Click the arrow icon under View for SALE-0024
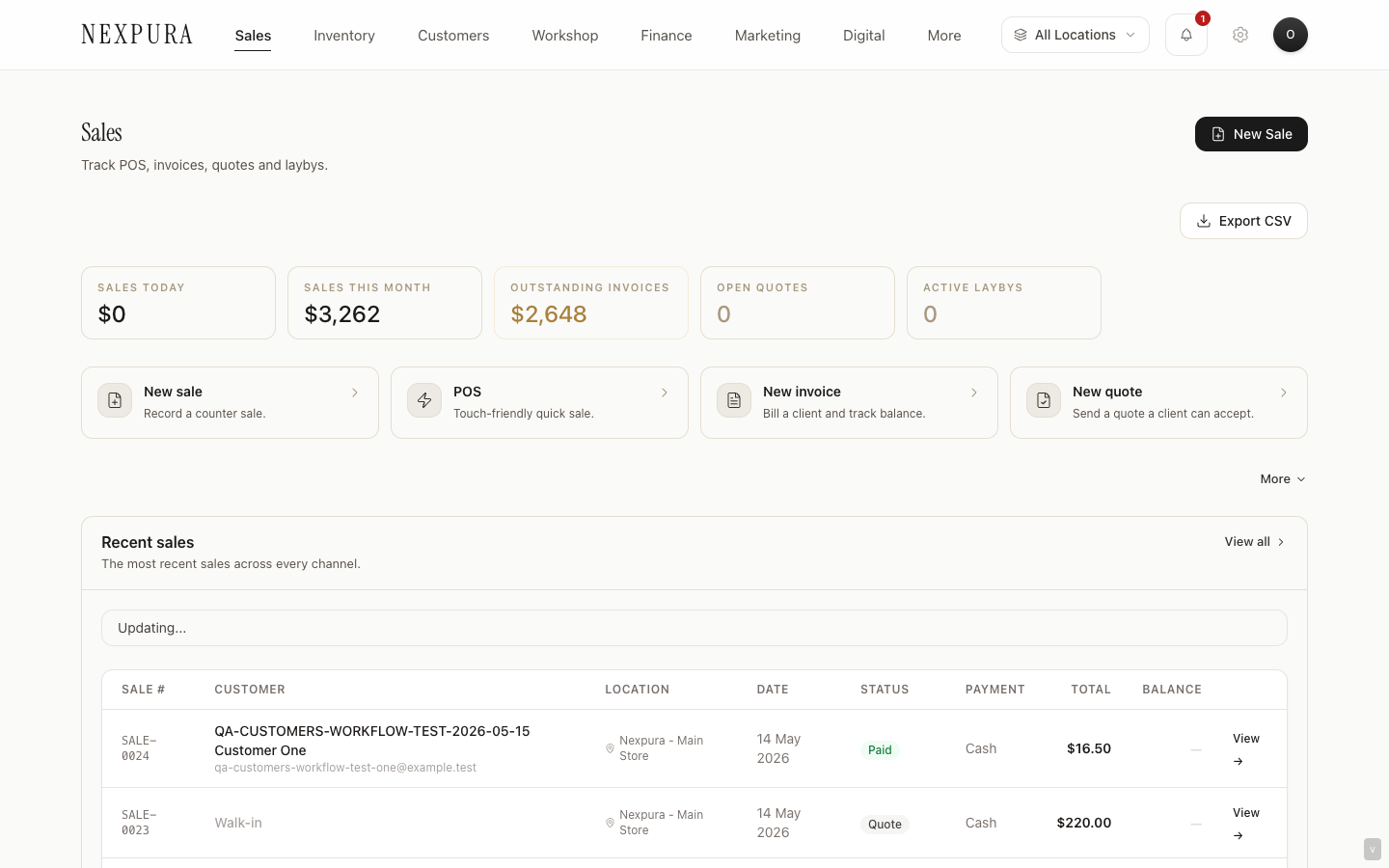Viewport: 1389px width, 868px height. (x=1239, y=762)
